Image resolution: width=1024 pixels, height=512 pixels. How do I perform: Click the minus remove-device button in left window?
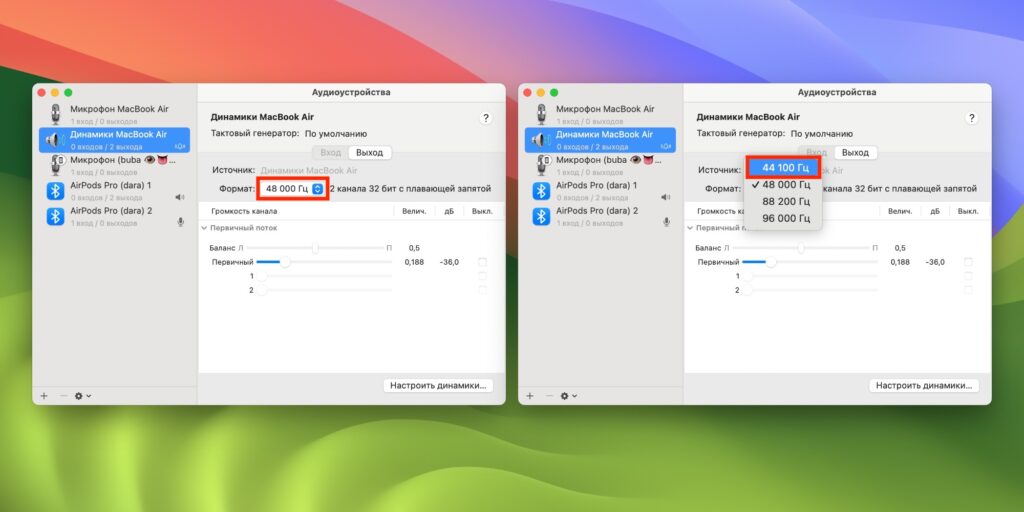(x=63, y=396)
